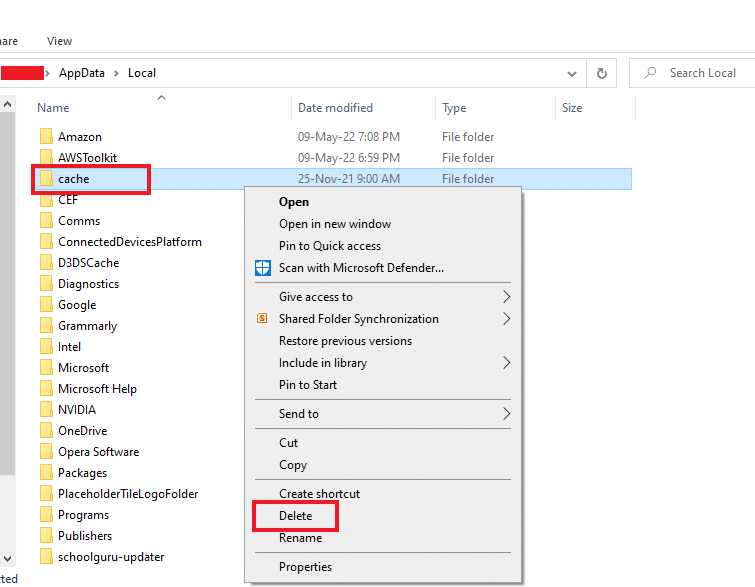Expand the Send to submenu arrow

click(x=506, y=414)
